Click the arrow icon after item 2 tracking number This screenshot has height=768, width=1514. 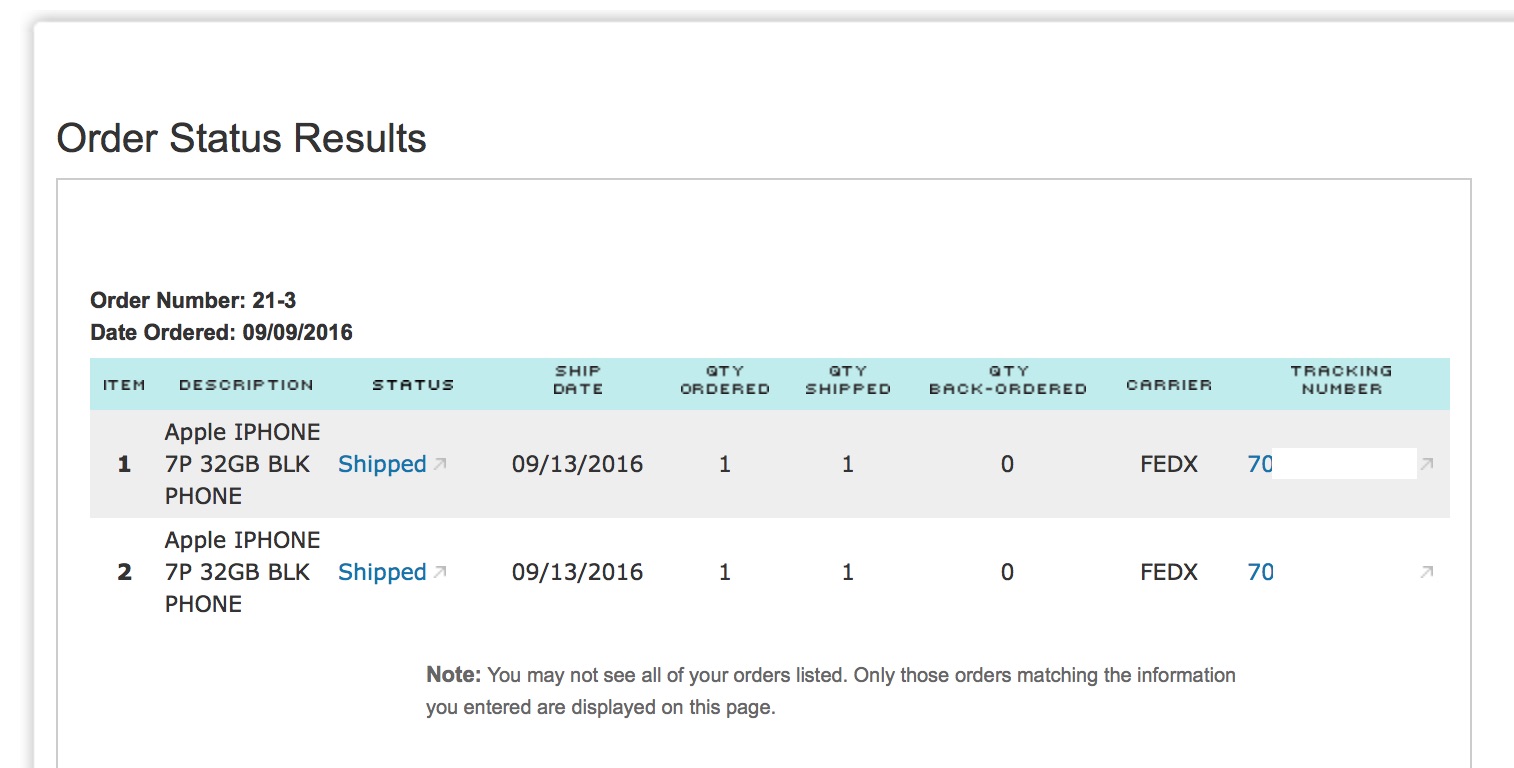[x=1427, y=572]
